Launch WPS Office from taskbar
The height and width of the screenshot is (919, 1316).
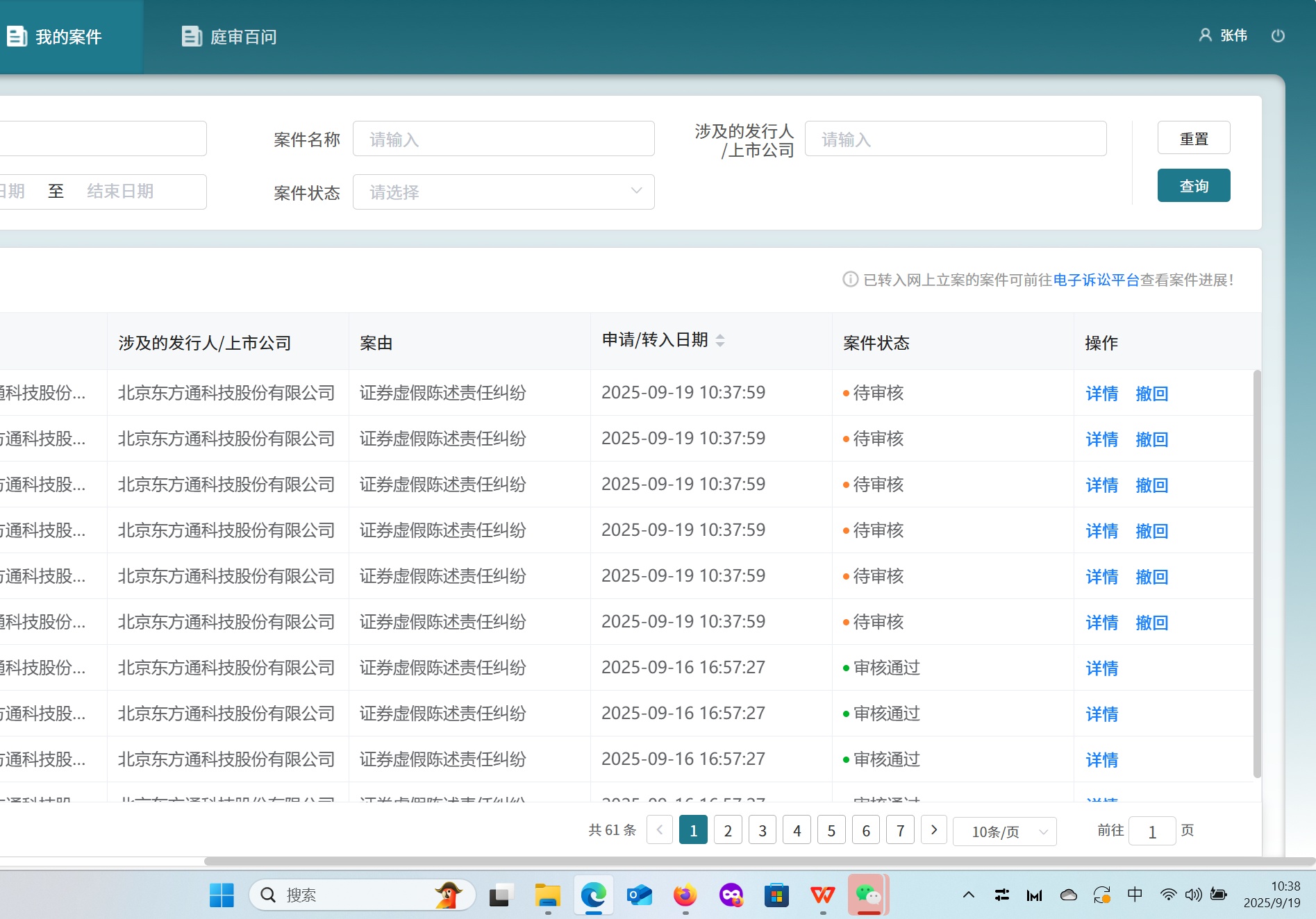(x=822, y=895)
